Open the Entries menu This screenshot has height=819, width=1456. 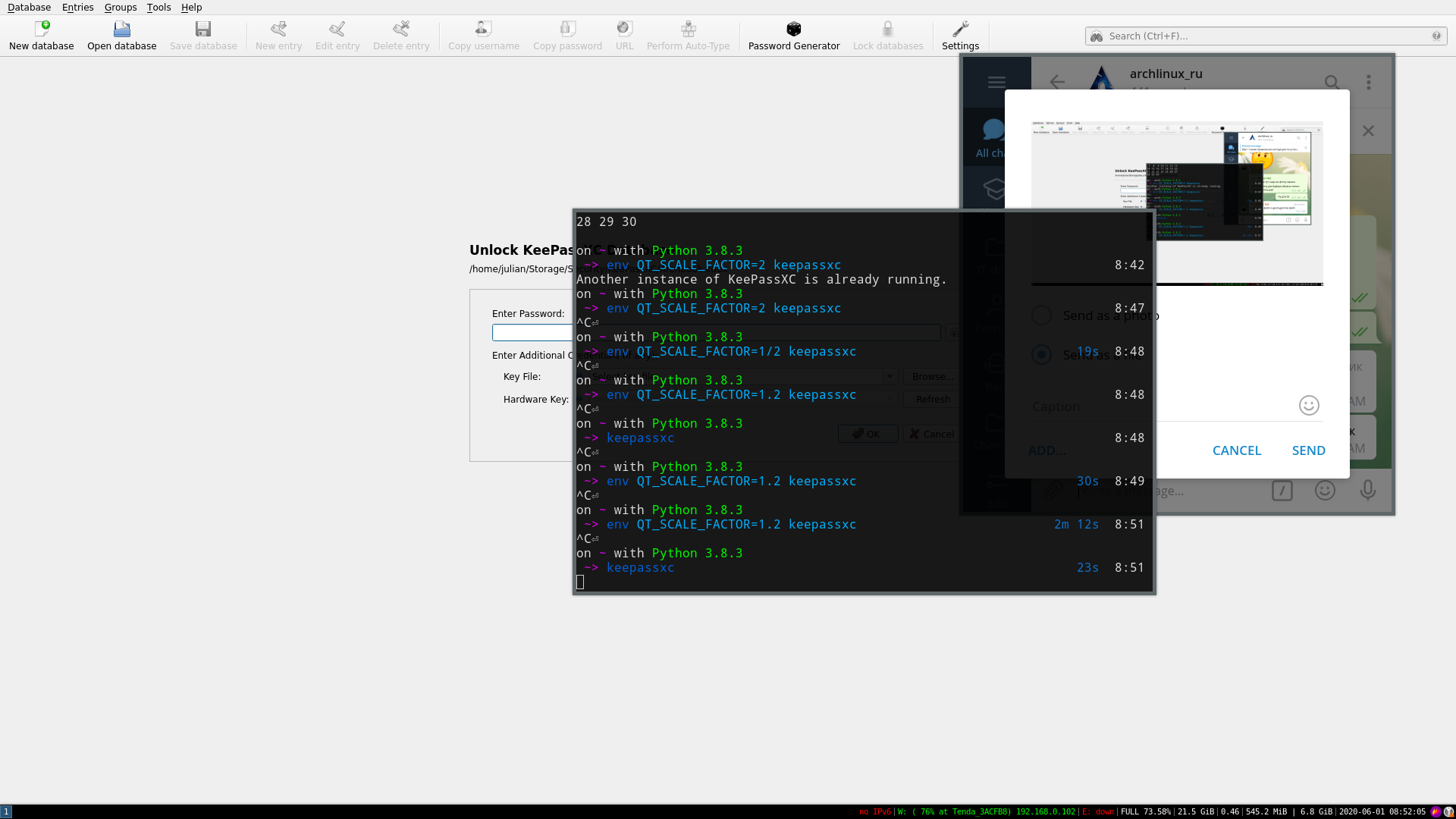tap(78, 7)
